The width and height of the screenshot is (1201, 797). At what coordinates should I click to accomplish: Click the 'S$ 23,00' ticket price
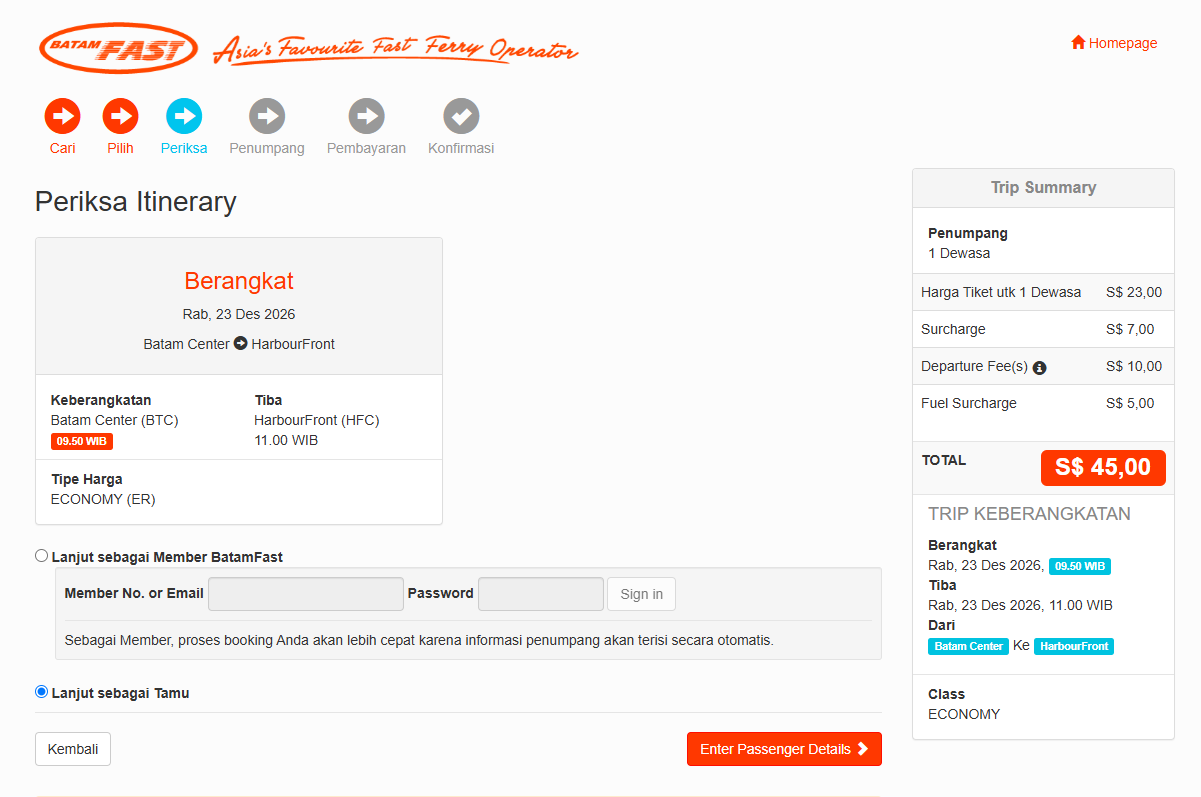1134,293
